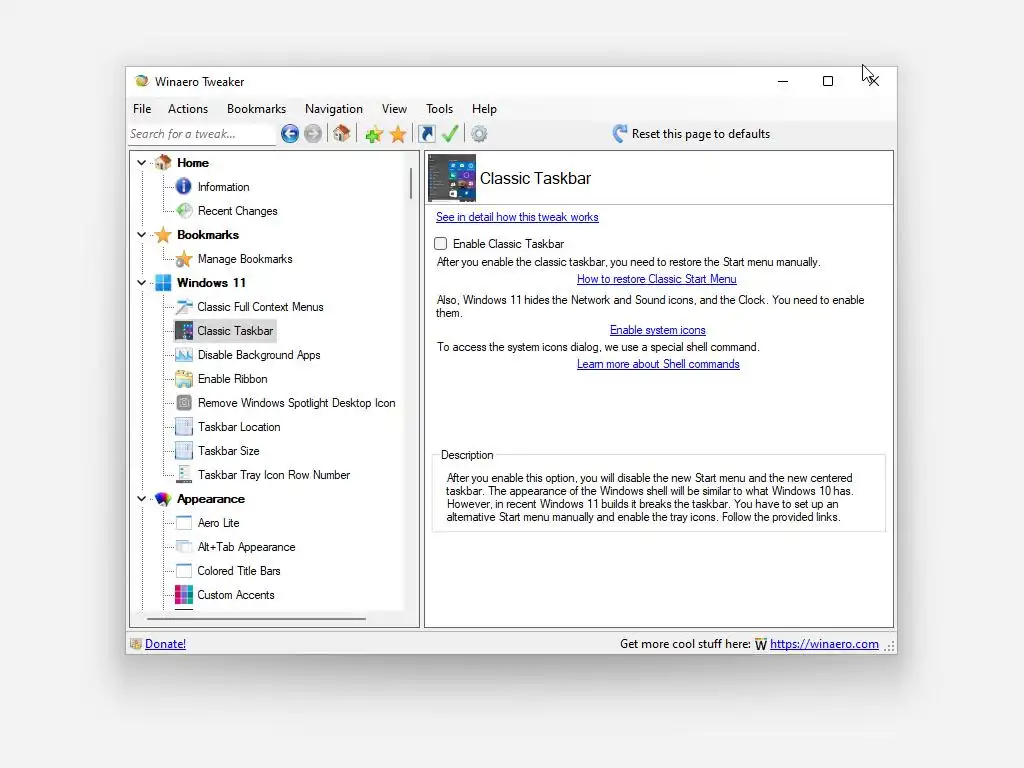Click the Taskbar Location icon

tap(184, 426)
